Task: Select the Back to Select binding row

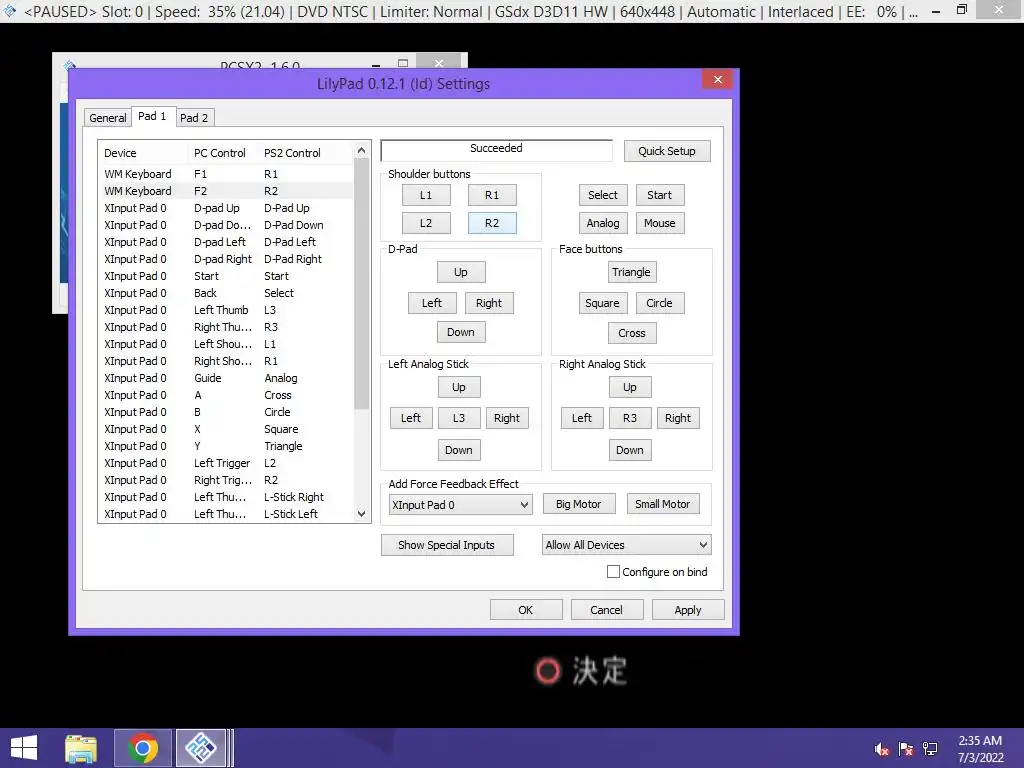Action: 225,293
